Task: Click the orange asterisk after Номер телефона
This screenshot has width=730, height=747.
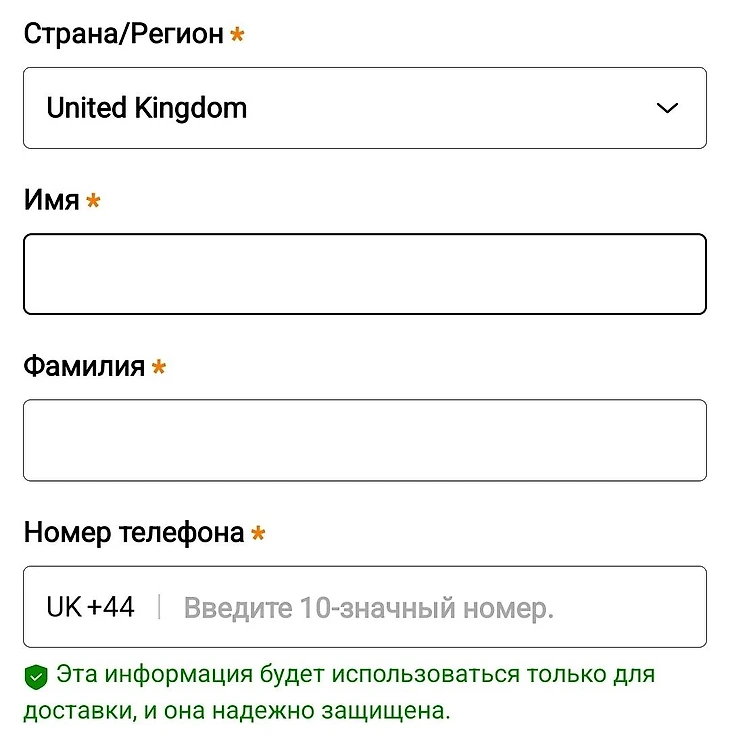Action: tap(258, 533)
